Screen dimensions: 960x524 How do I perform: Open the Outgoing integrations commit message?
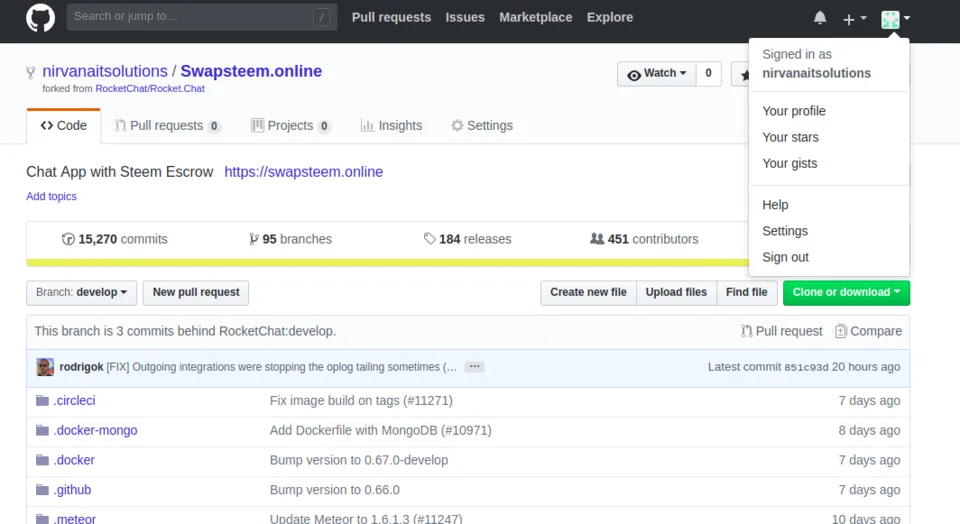click(282, 367)
